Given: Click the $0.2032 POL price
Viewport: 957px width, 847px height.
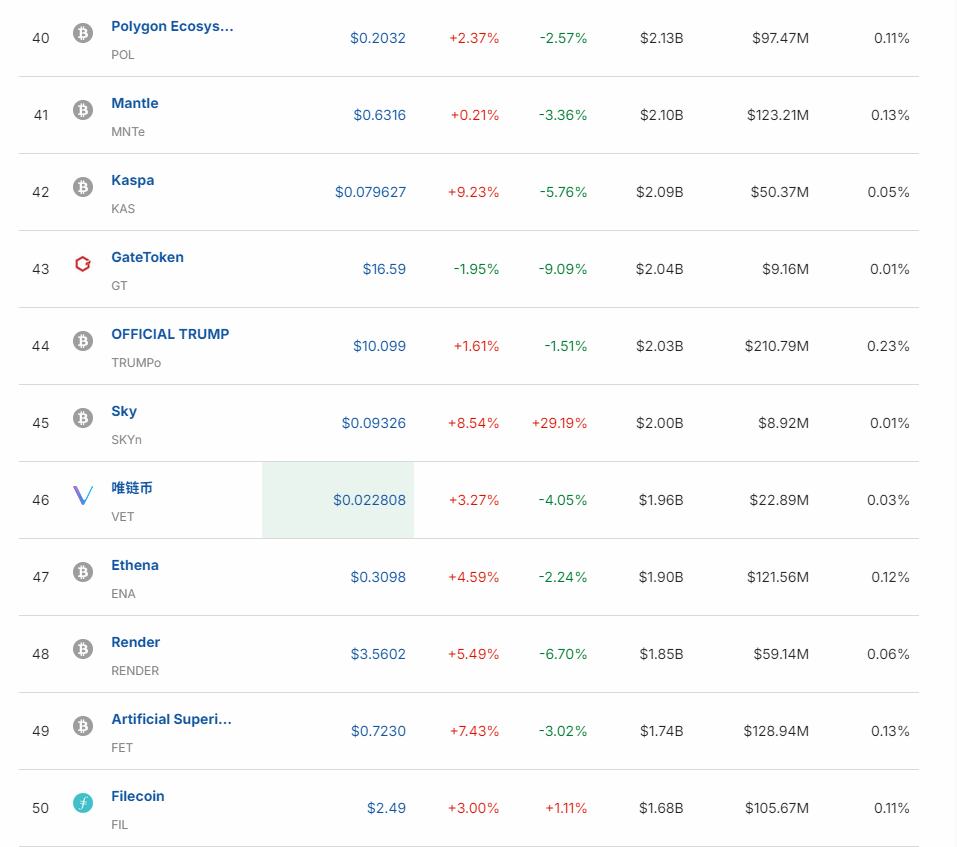Looking at the screenshot, I should [378, 38].
